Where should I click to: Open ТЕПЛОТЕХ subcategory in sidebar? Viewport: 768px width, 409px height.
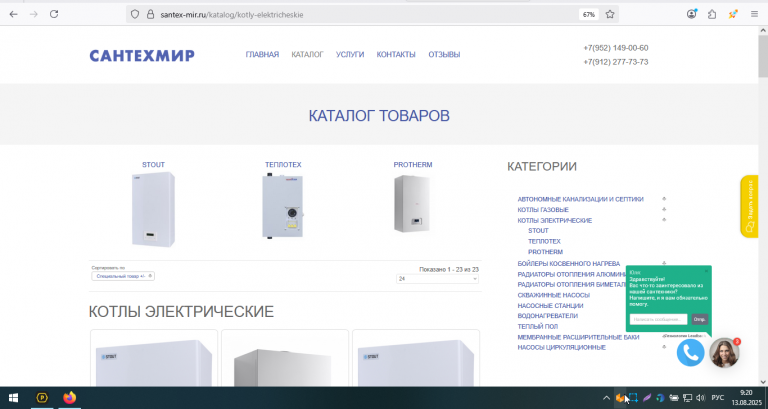544,241
